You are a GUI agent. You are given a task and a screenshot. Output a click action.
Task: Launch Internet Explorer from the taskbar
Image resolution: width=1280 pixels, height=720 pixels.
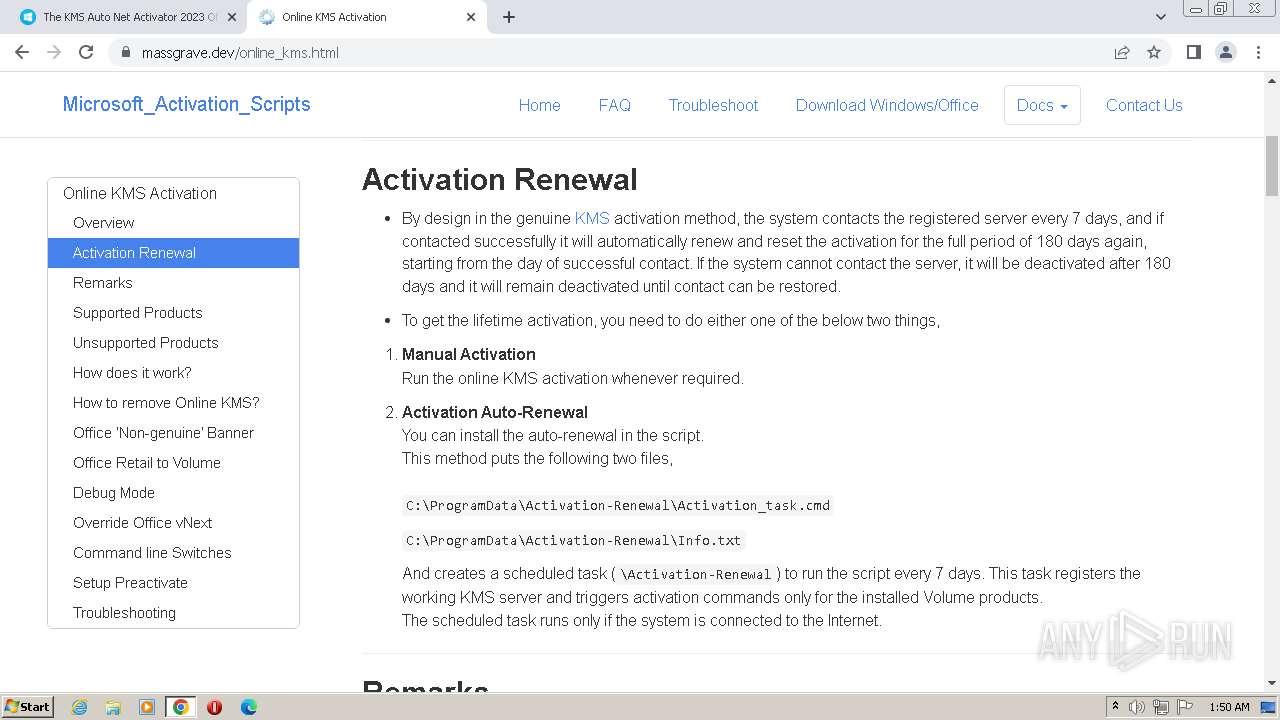pos(79,707)
